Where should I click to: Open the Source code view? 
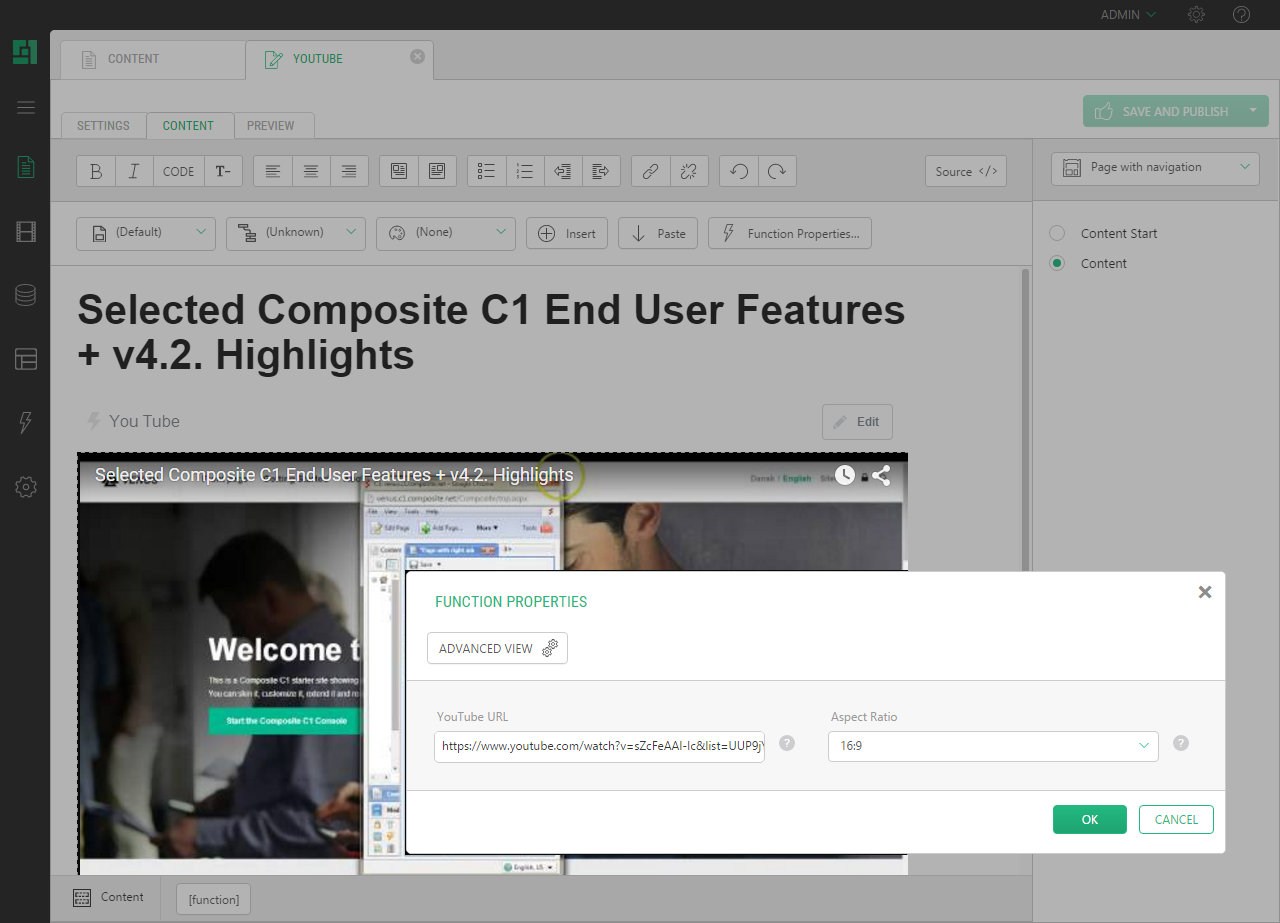pos(965,171)
